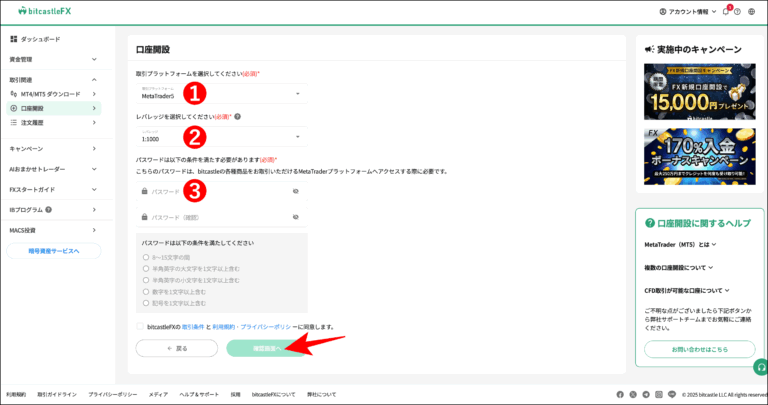Open footer メディア link
Image resolution: width=768 pixels, height=405 pixels.
(158, 394)
